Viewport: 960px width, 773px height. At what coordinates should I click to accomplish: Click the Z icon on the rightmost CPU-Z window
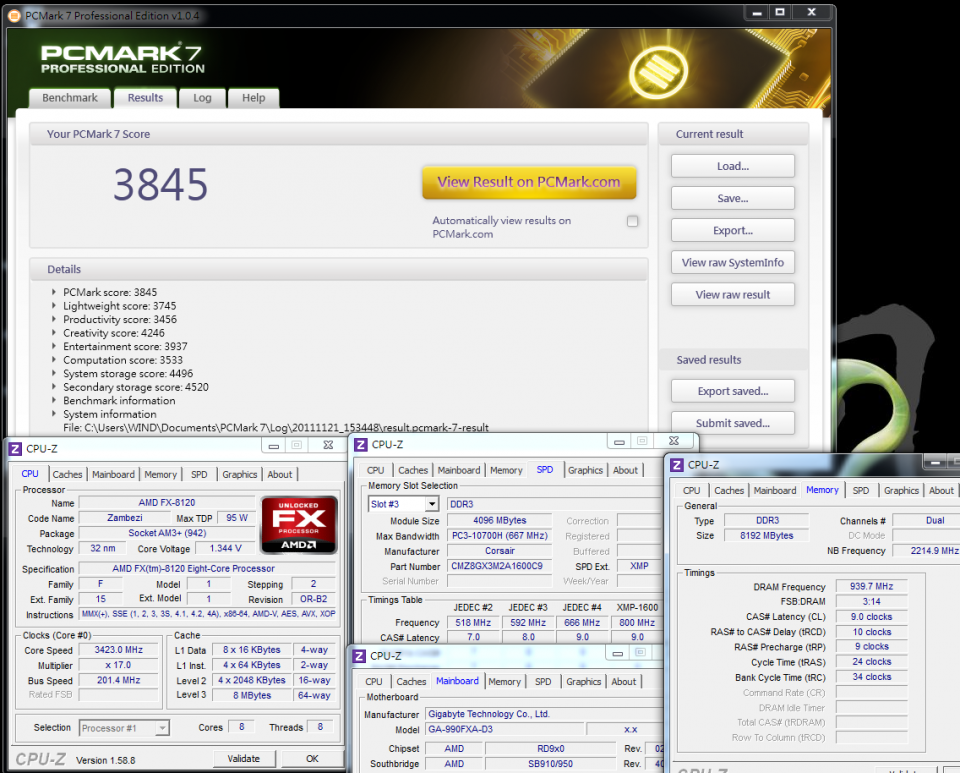click(x=676, y=464)
